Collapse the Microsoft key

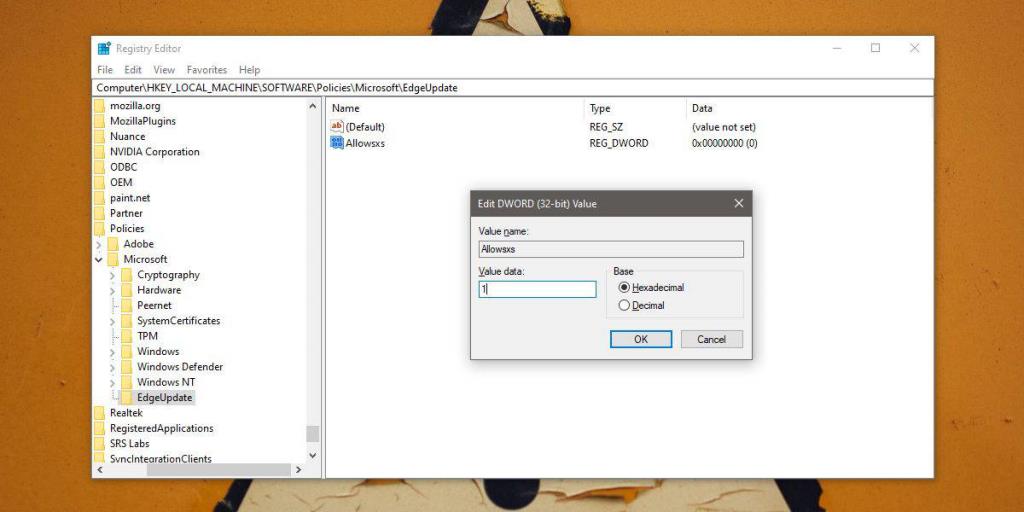pos(99,259)
